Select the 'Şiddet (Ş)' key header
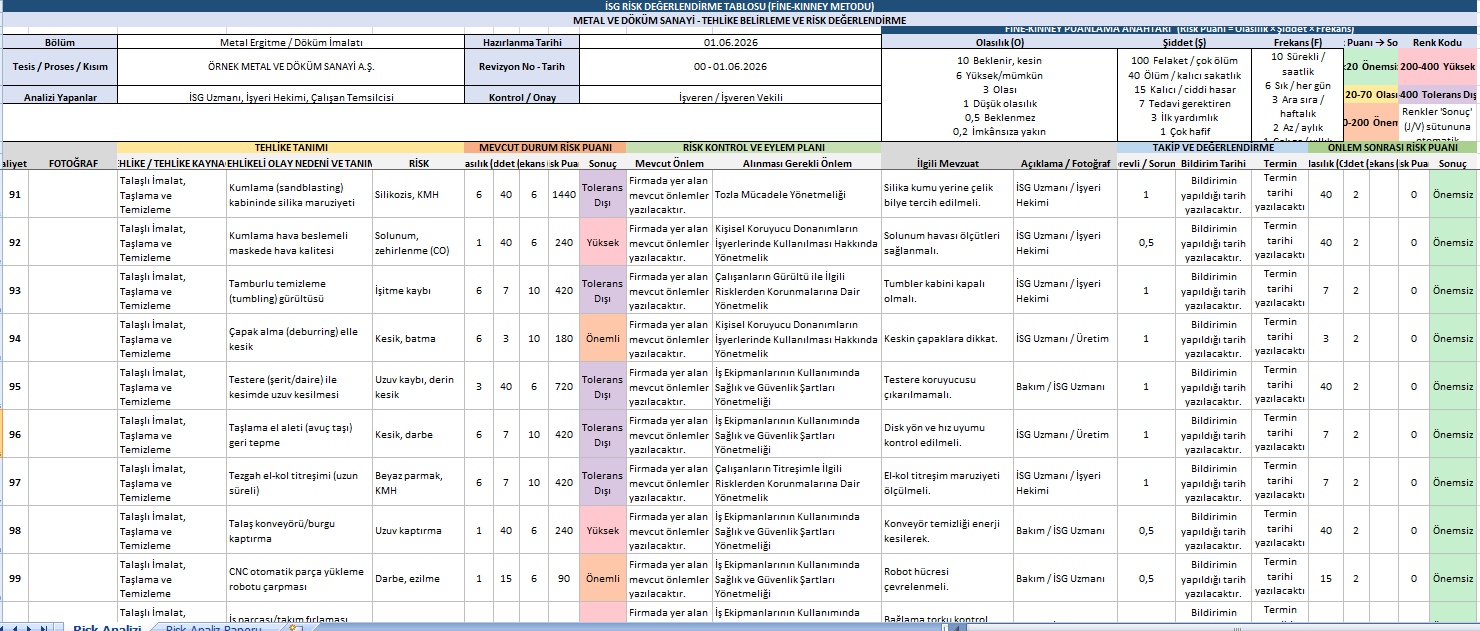1480x631 pixels. [1184, 43]
